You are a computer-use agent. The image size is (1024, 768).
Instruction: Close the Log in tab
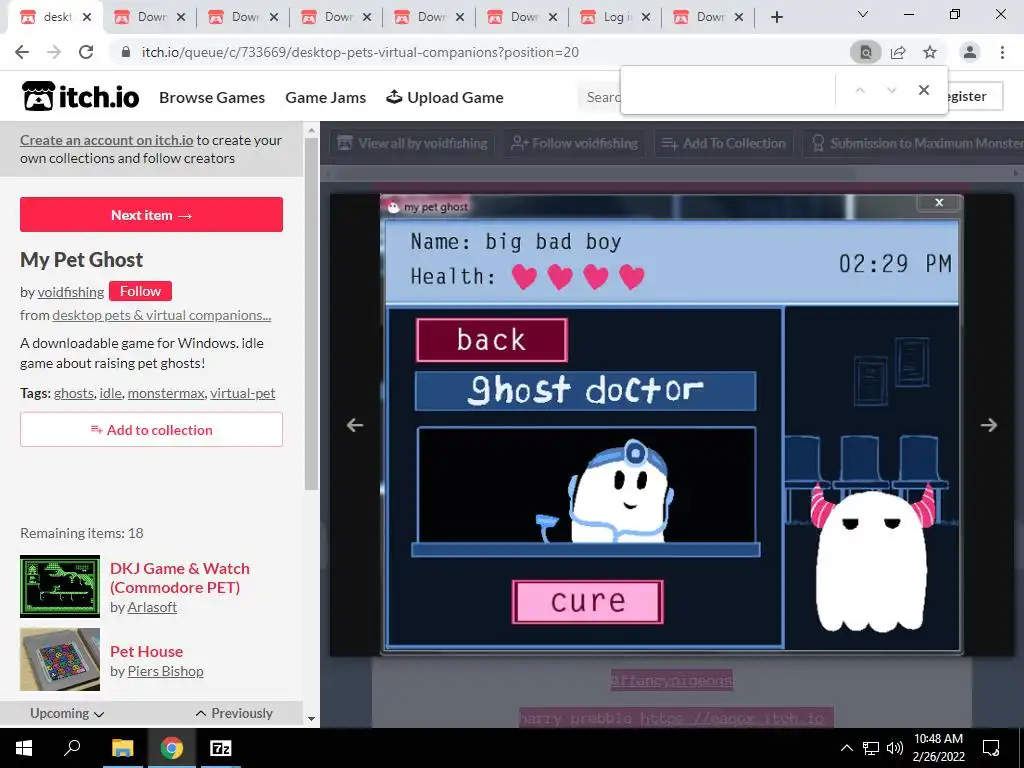(x=646, y=17)
